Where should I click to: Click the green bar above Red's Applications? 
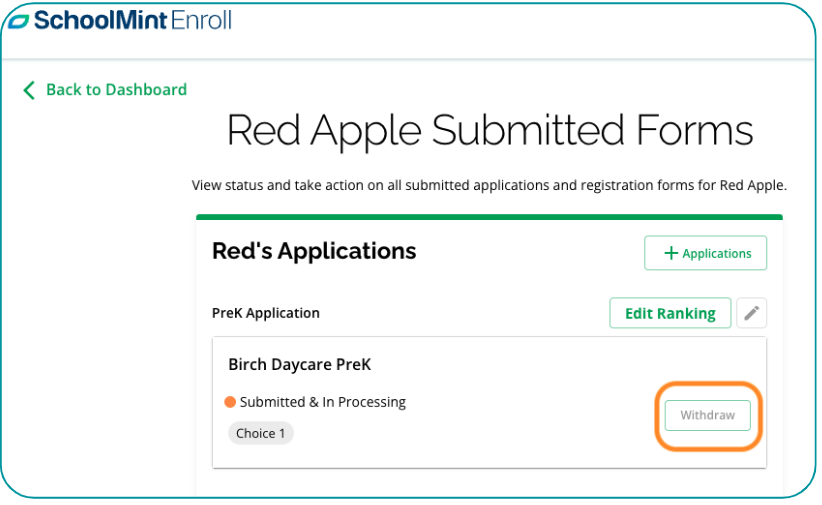pyautogui.click(x=489, y=216)
